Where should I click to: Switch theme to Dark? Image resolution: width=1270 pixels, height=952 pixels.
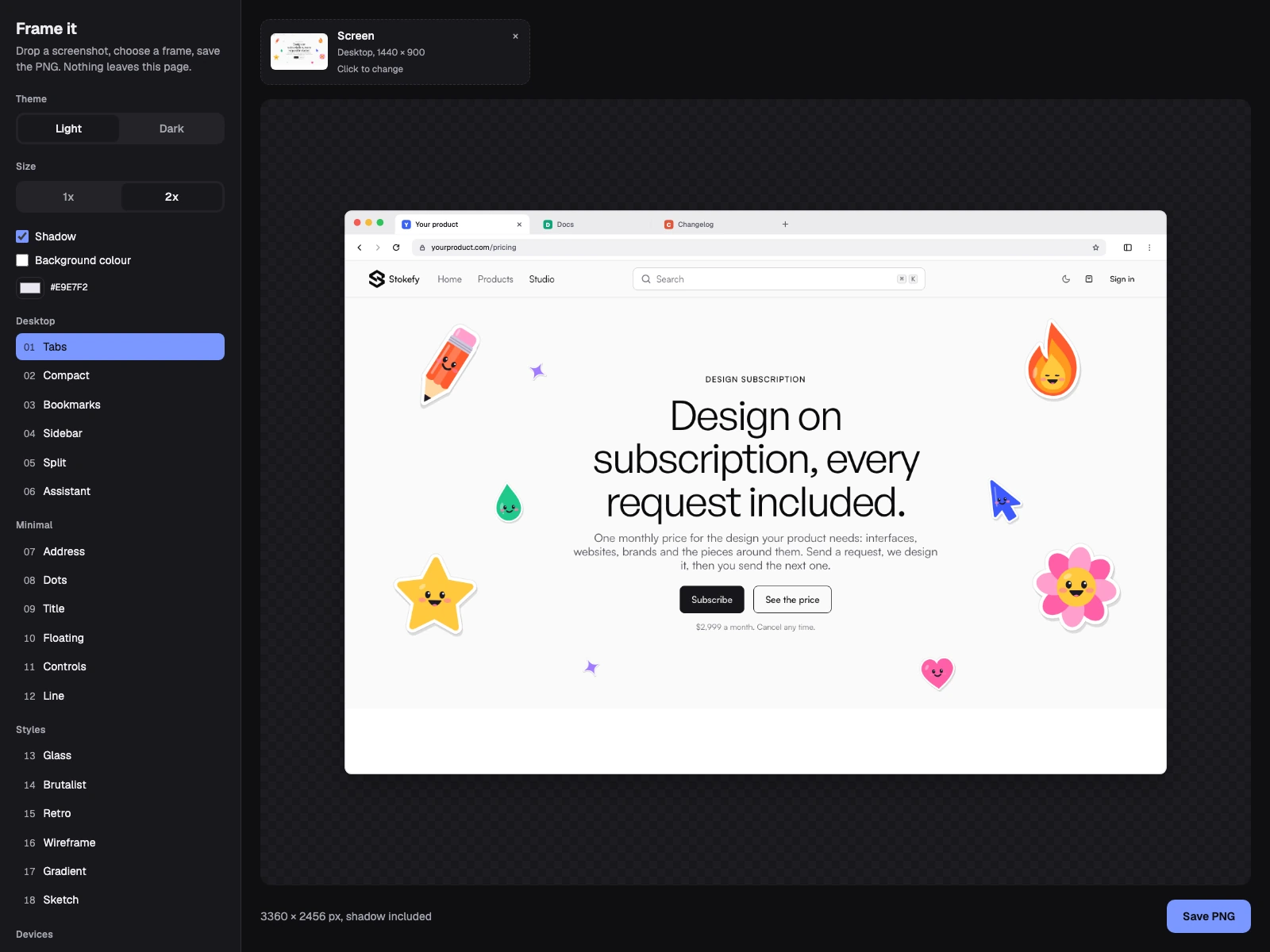(171, 129)
